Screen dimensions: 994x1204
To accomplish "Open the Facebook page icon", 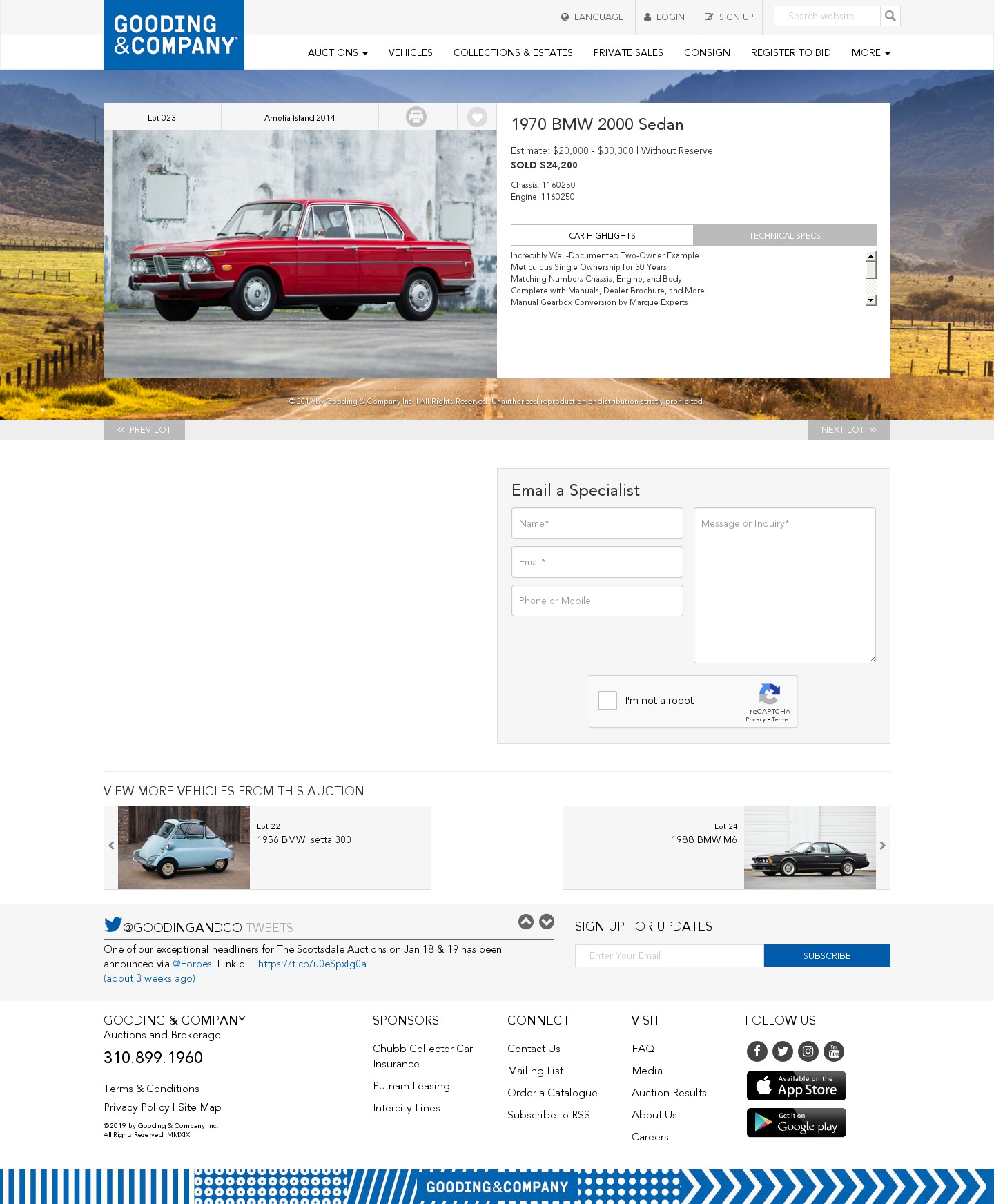I will pos(757,1051).
